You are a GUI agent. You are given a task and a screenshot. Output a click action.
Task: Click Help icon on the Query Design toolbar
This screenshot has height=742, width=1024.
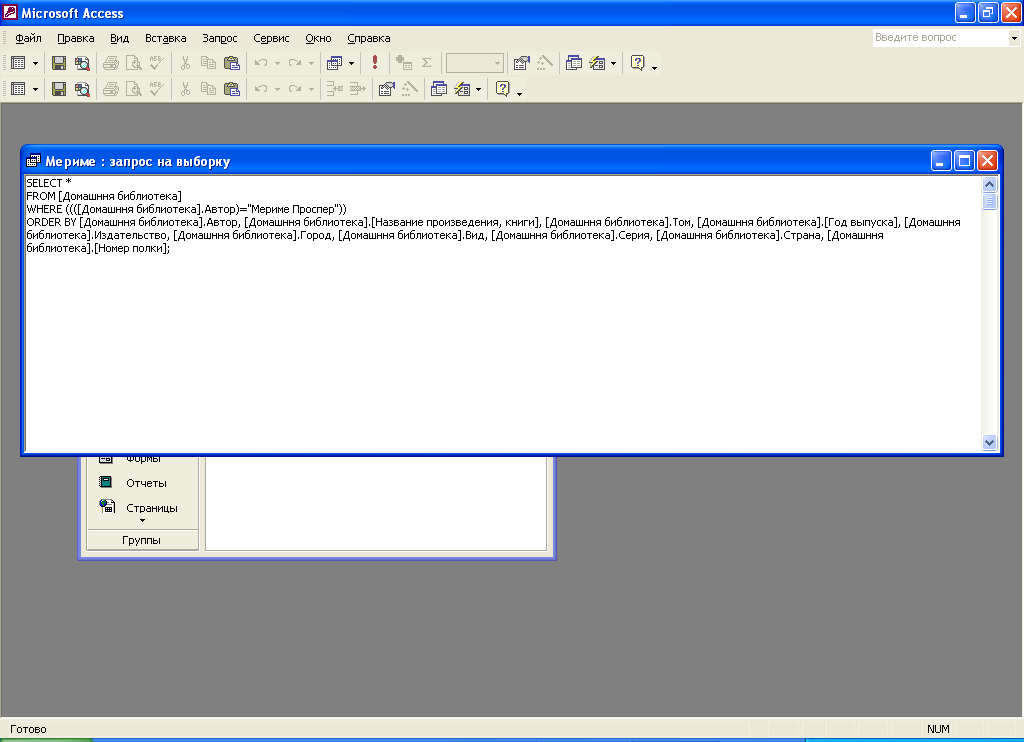638,63
